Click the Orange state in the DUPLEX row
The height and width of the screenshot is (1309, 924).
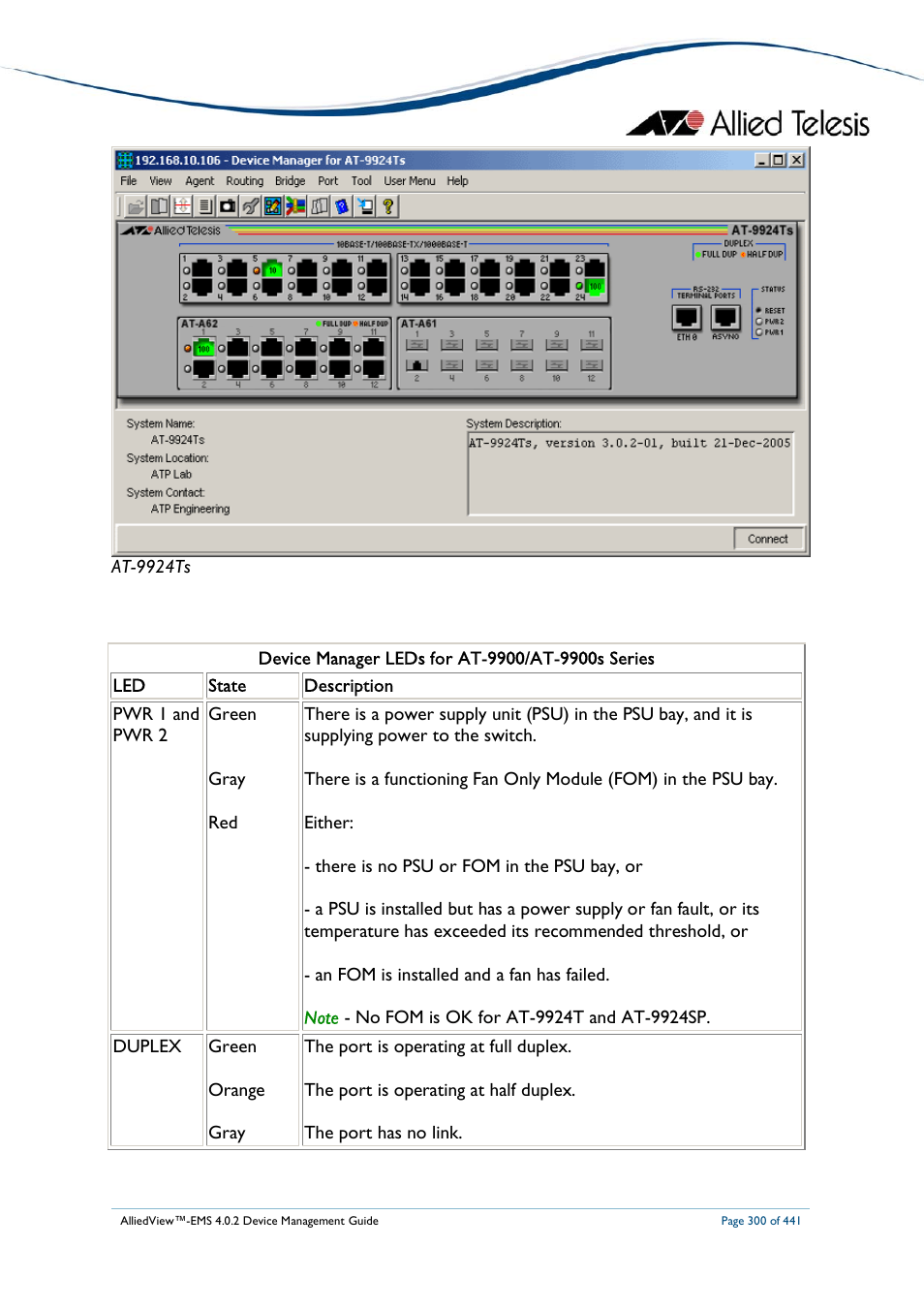click(237, 1090)
